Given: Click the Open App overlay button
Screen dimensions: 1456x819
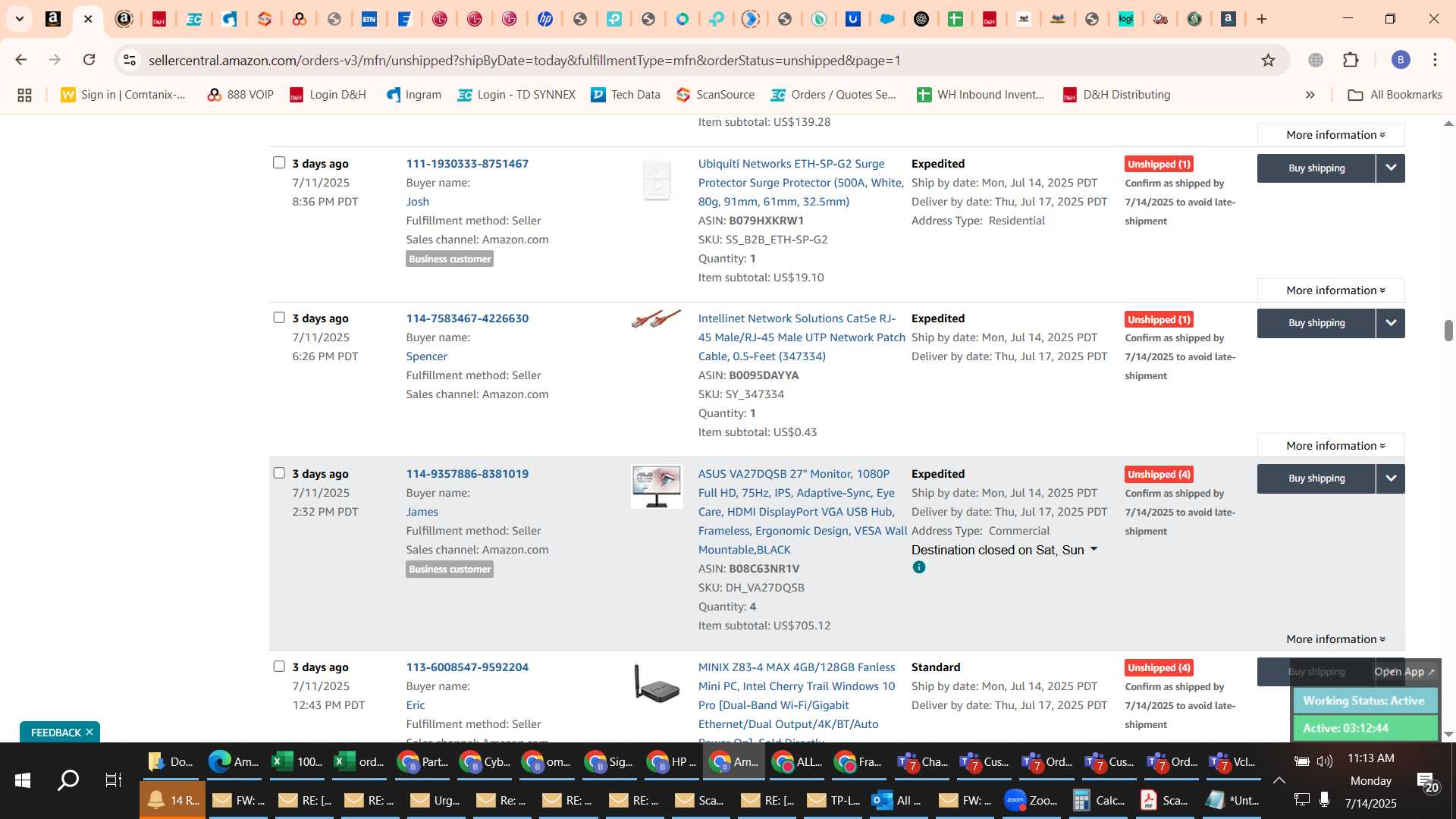Looking at the screenshot, I should [x=1404, y=672].
